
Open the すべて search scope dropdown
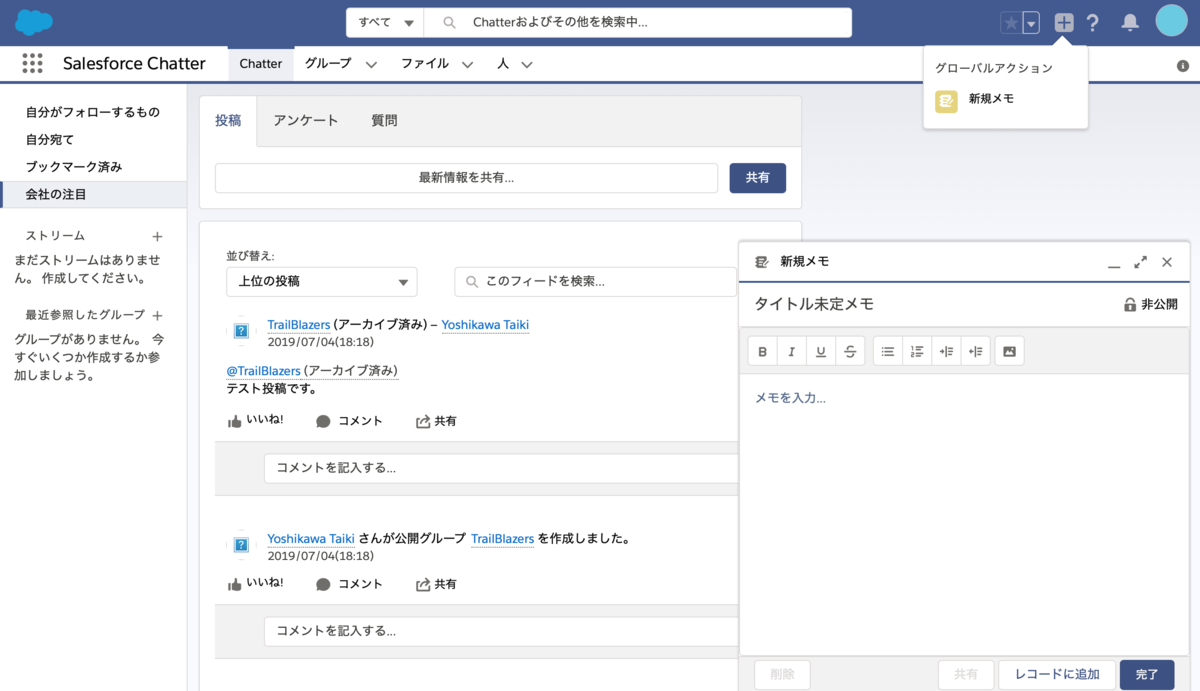[x=384, y=21]
